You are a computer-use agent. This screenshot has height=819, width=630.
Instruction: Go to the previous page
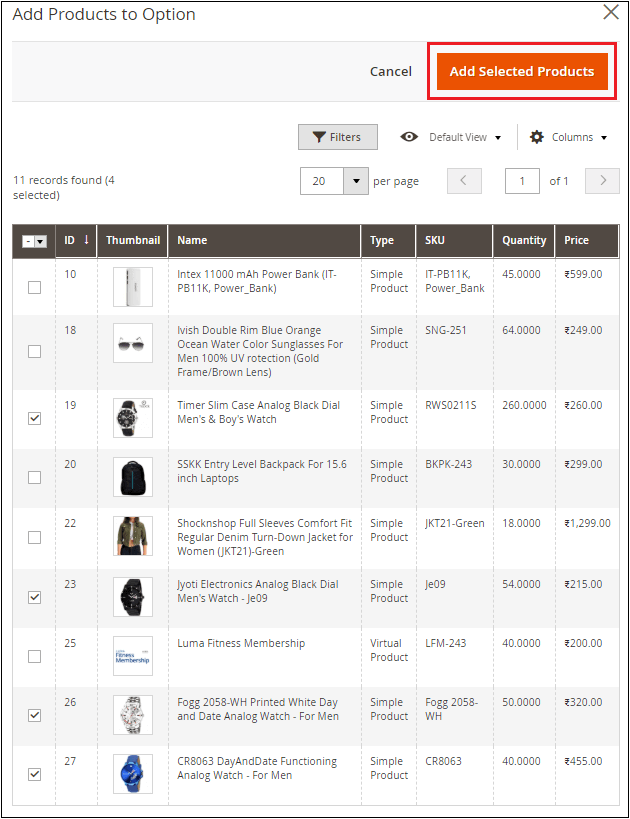(x=464, y=181)
